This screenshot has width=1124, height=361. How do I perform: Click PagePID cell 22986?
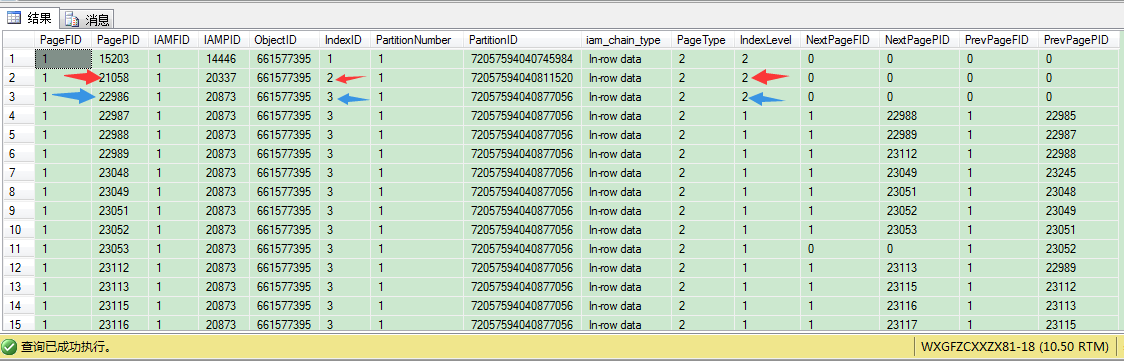120,96
